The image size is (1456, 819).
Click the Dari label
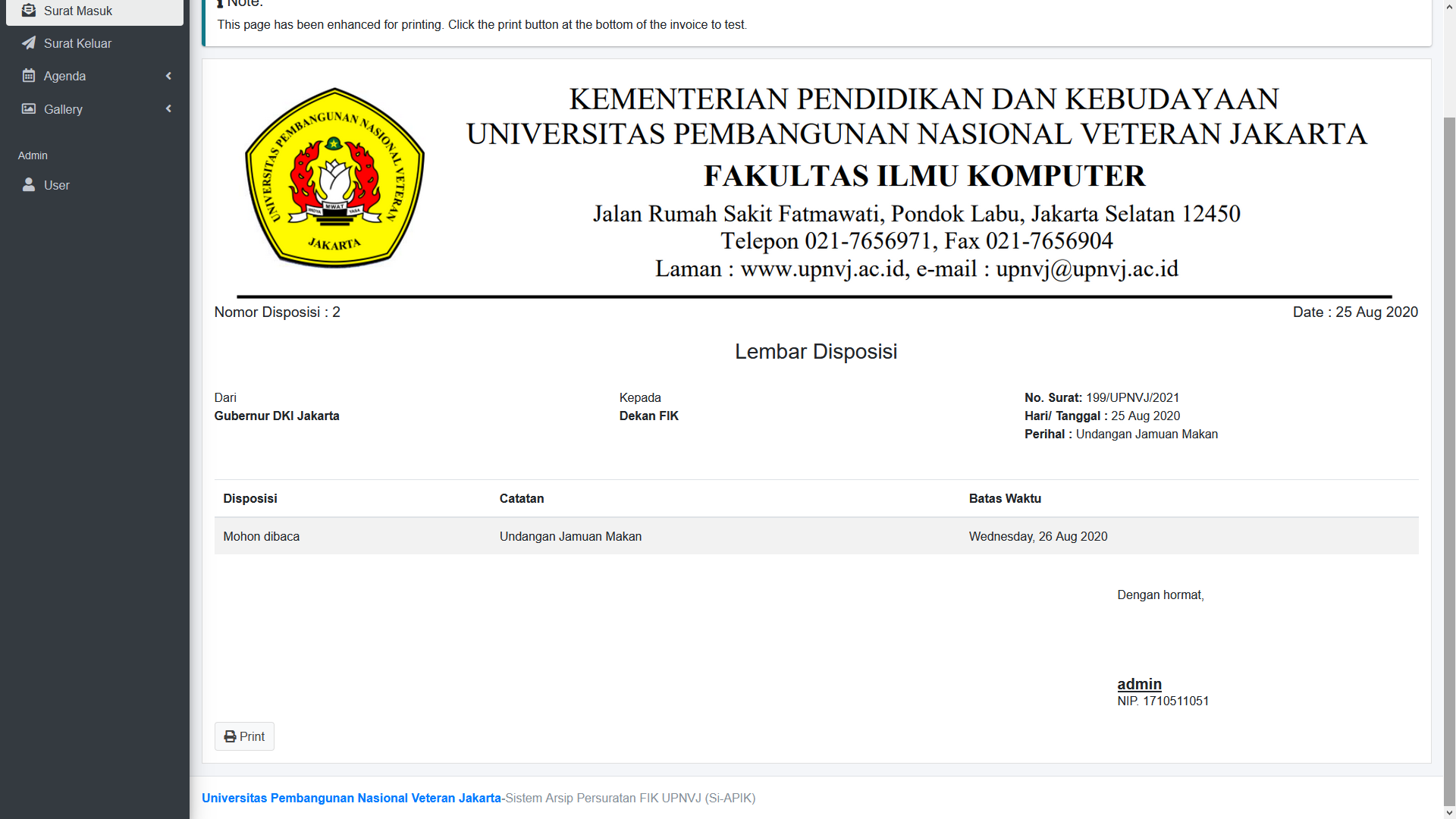(225, 398)
